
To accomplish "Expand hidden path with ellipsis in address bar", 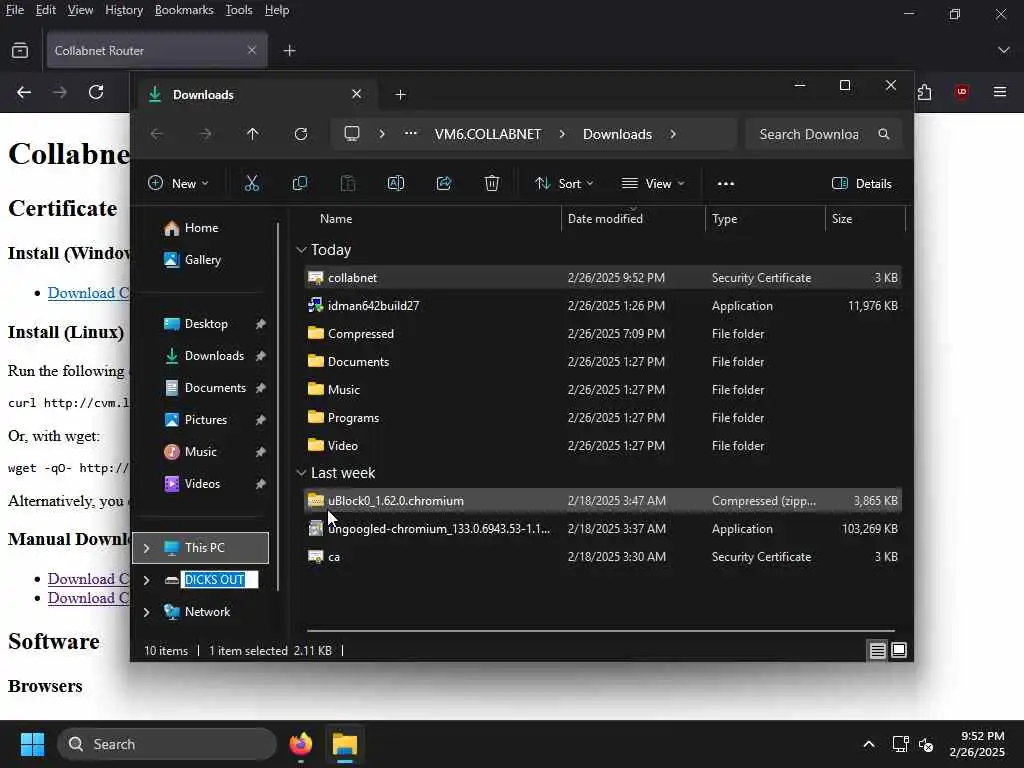I will click(x=411, y=134).
